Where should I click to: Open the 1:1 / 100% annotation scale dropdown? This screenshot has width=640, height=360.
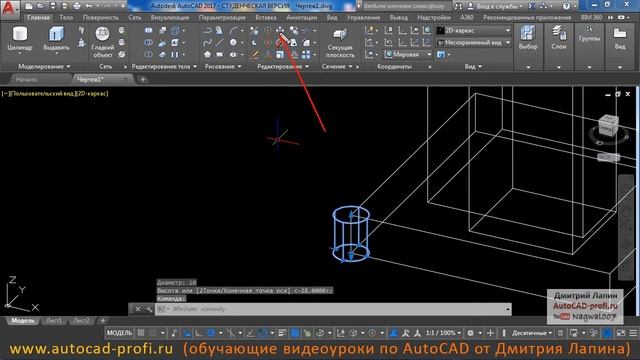tap(443, 333)
